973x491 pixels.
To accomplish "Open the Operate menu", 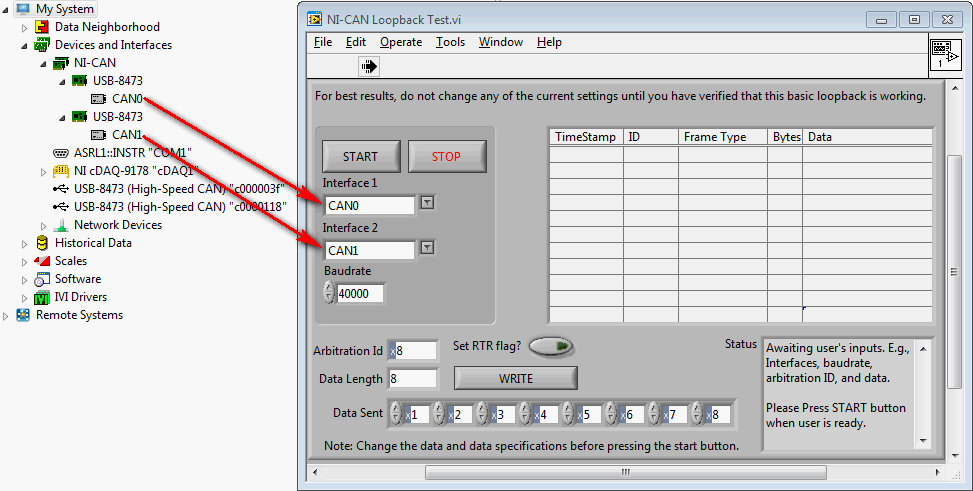I will 401,42.
